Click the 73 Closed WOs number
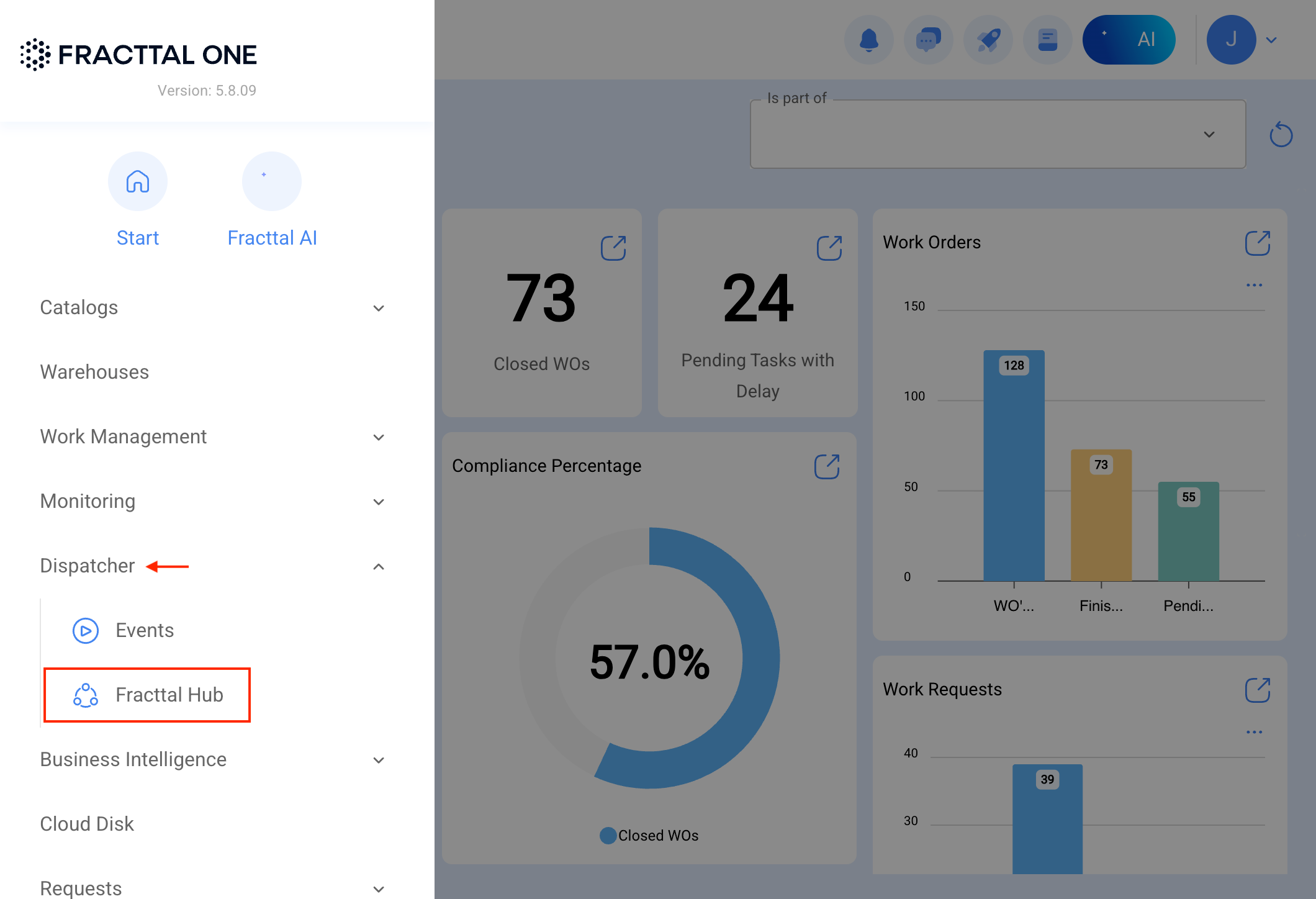 pyautogui.click(x=541, y=299)
